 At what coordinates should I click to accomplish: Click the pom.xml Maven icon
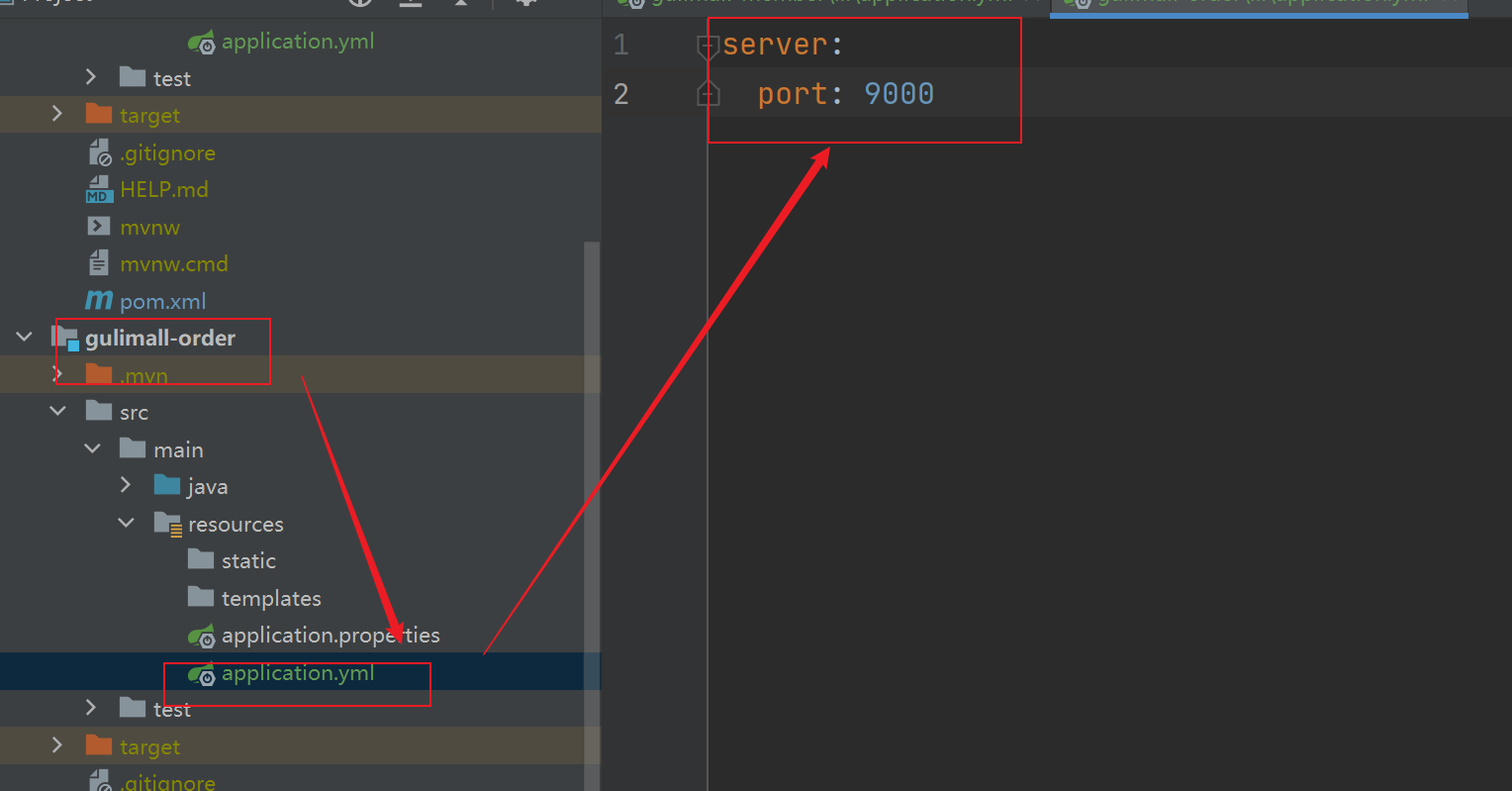99,301
